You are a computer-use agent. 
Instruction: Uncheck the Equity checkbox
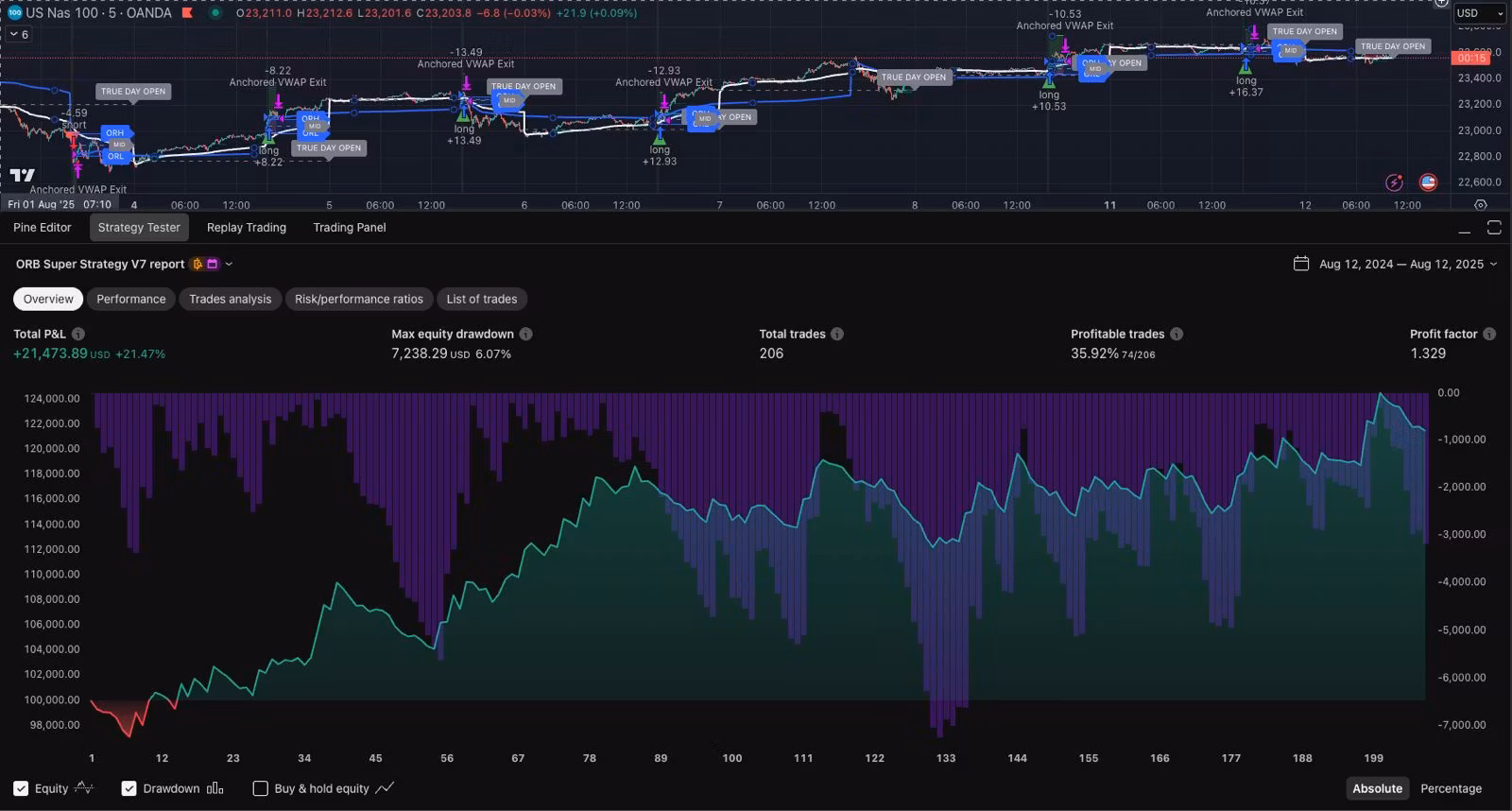pos(21,788)
